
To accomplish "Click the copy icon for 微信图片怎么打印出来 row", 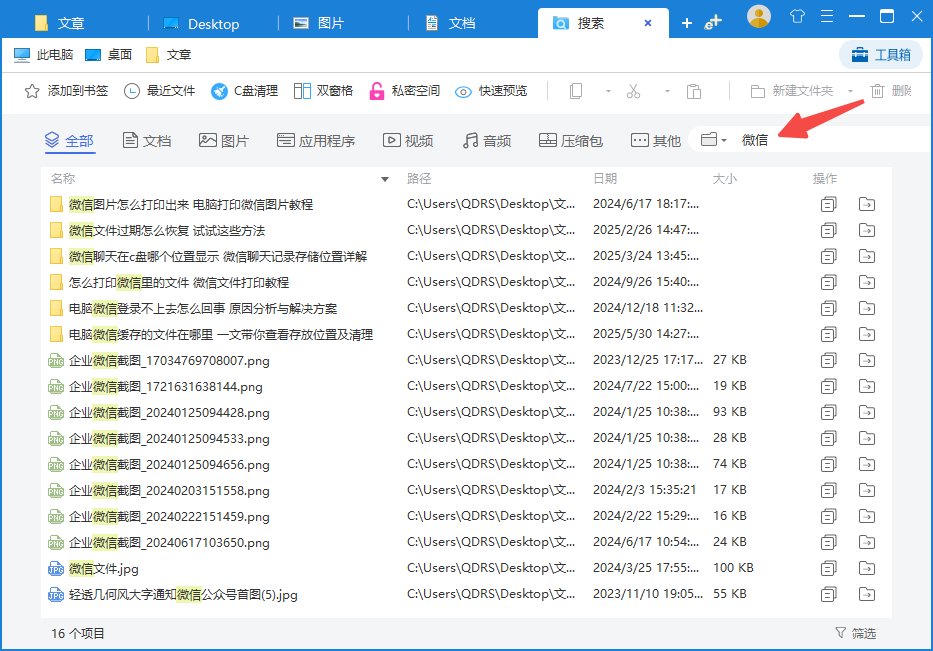I will (x=828, y=205).
